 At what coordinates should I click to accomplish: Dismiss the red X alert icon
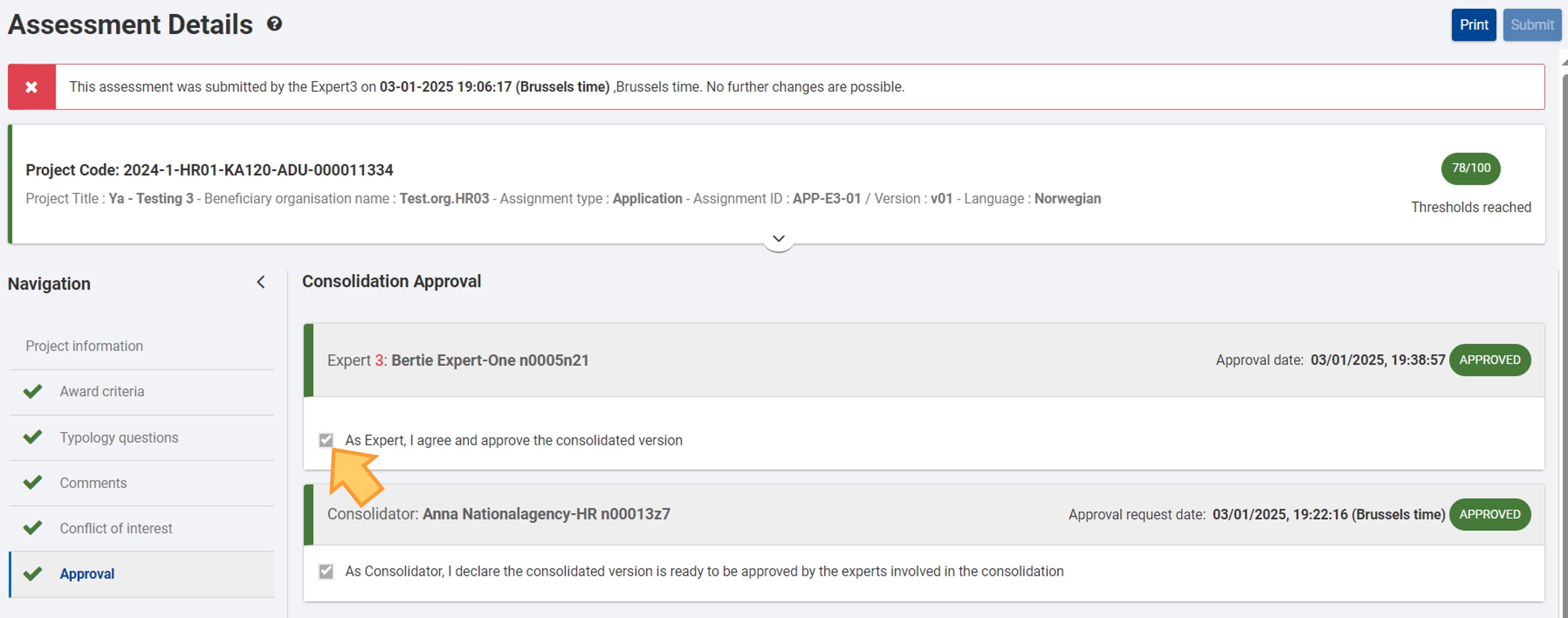32,87
